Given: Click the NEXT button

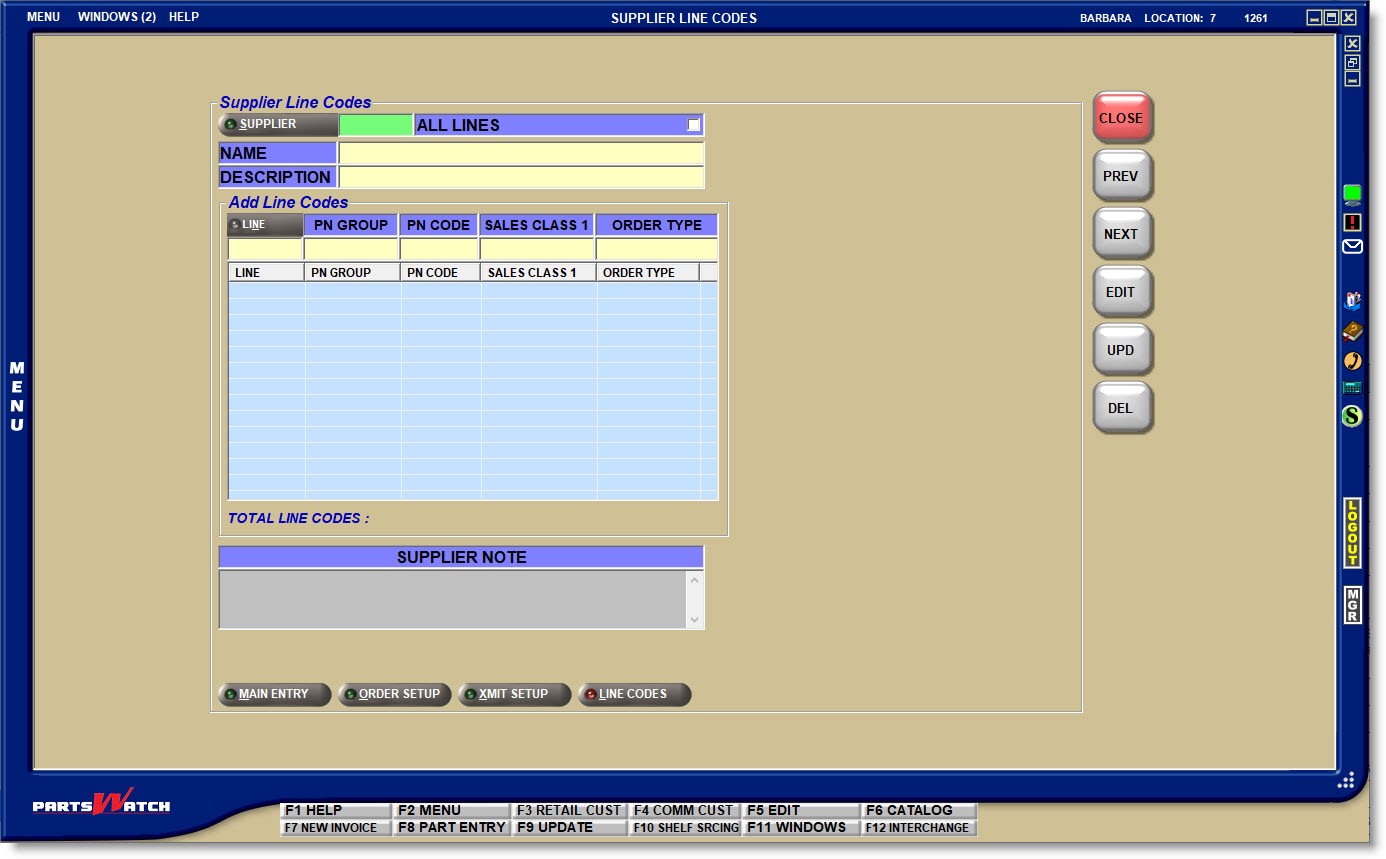Looking at the screenshot, I should pos(1121,234).
